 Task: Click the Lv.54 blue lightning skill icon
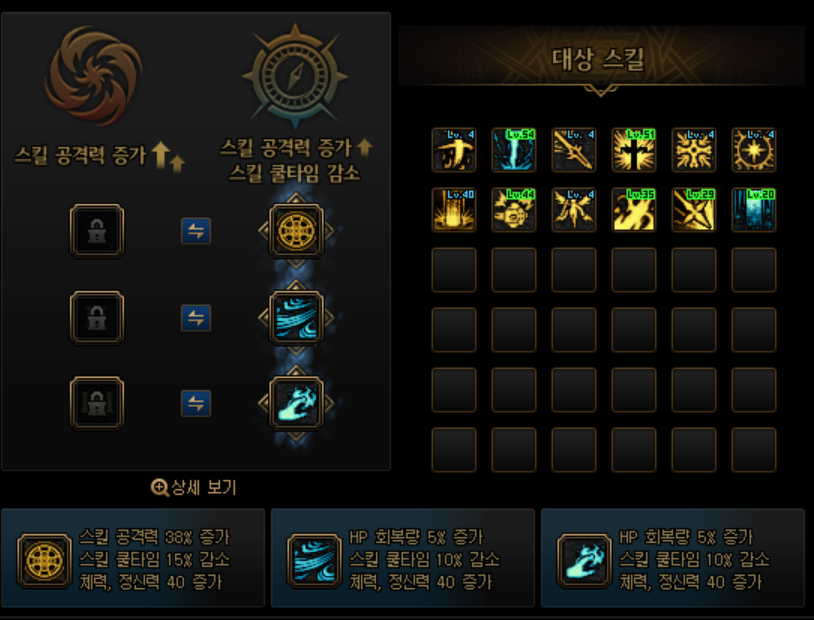click(514, 150)
